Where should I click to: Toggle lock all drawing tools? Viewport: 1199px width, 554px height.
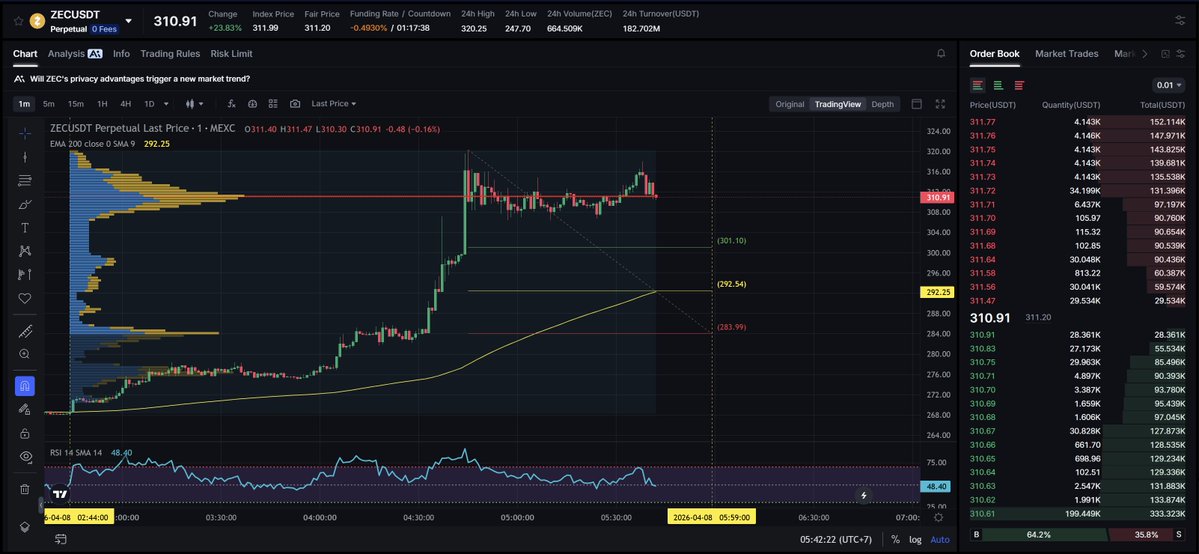pos(24,433)
